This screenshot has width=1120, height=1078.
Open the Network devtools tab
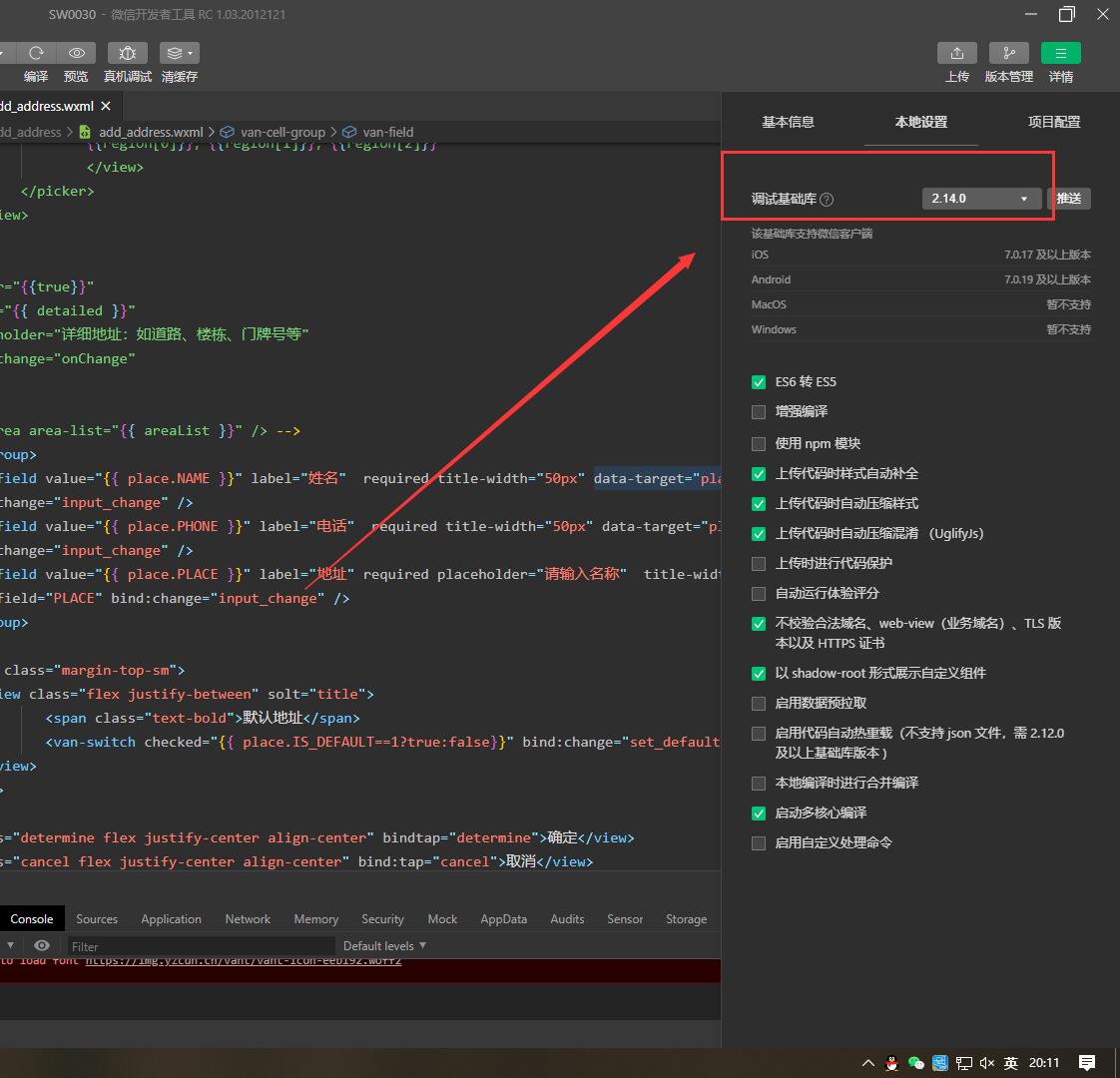tap(248, 918)
